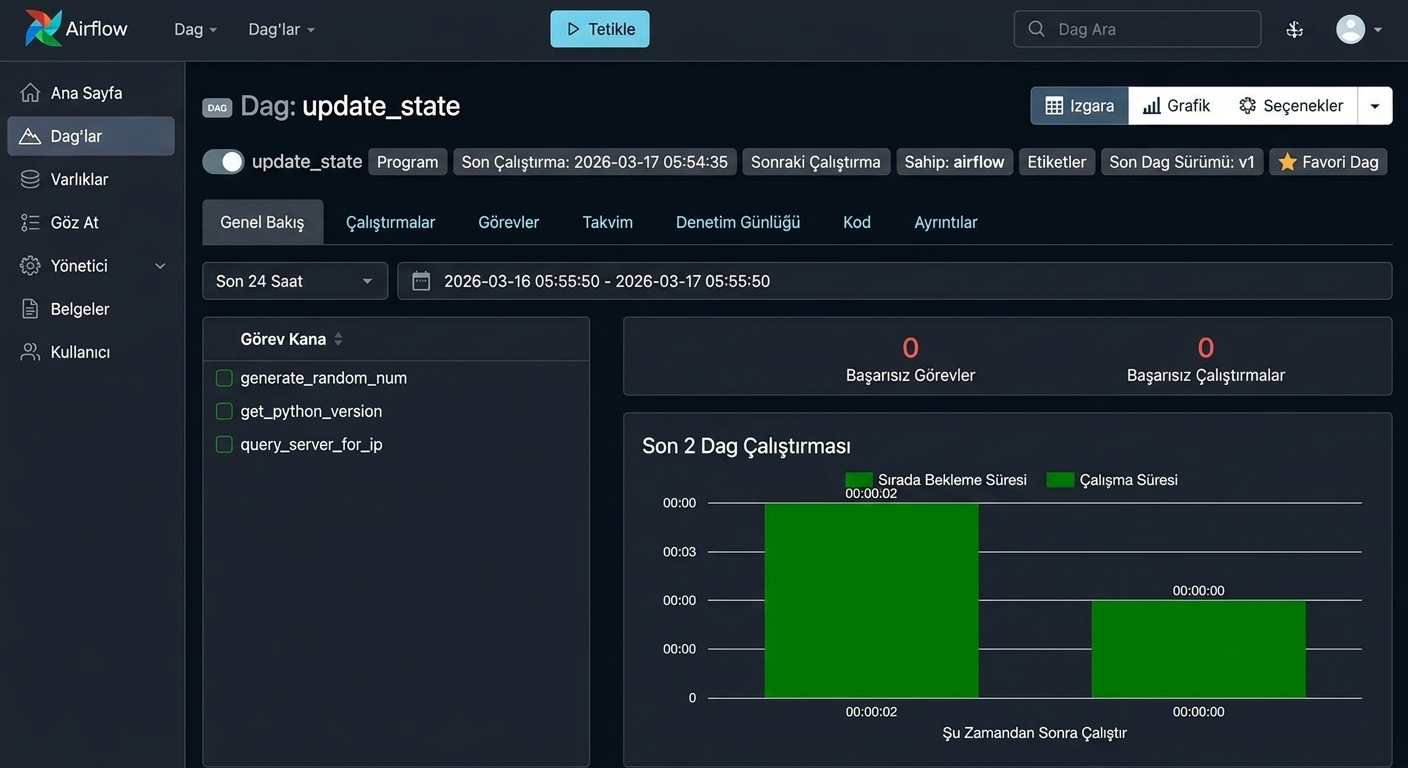Expand the Yönetici sidebar chevron

160,266
